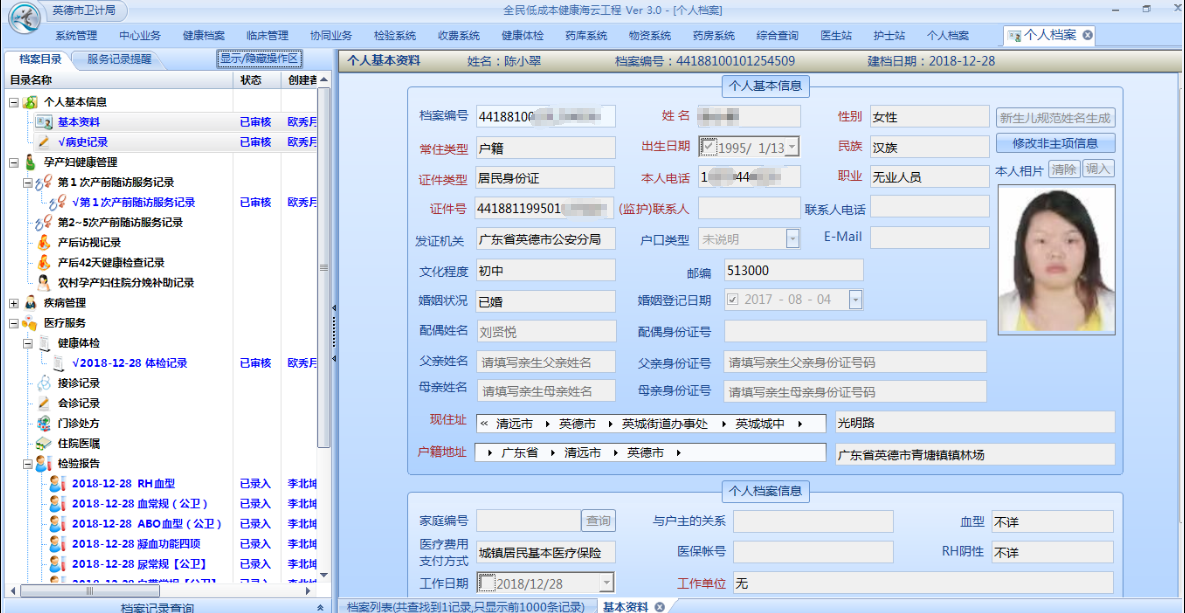Expand the 疾病管理 tree node
The image size is (1185, 613).
(14, 303)
